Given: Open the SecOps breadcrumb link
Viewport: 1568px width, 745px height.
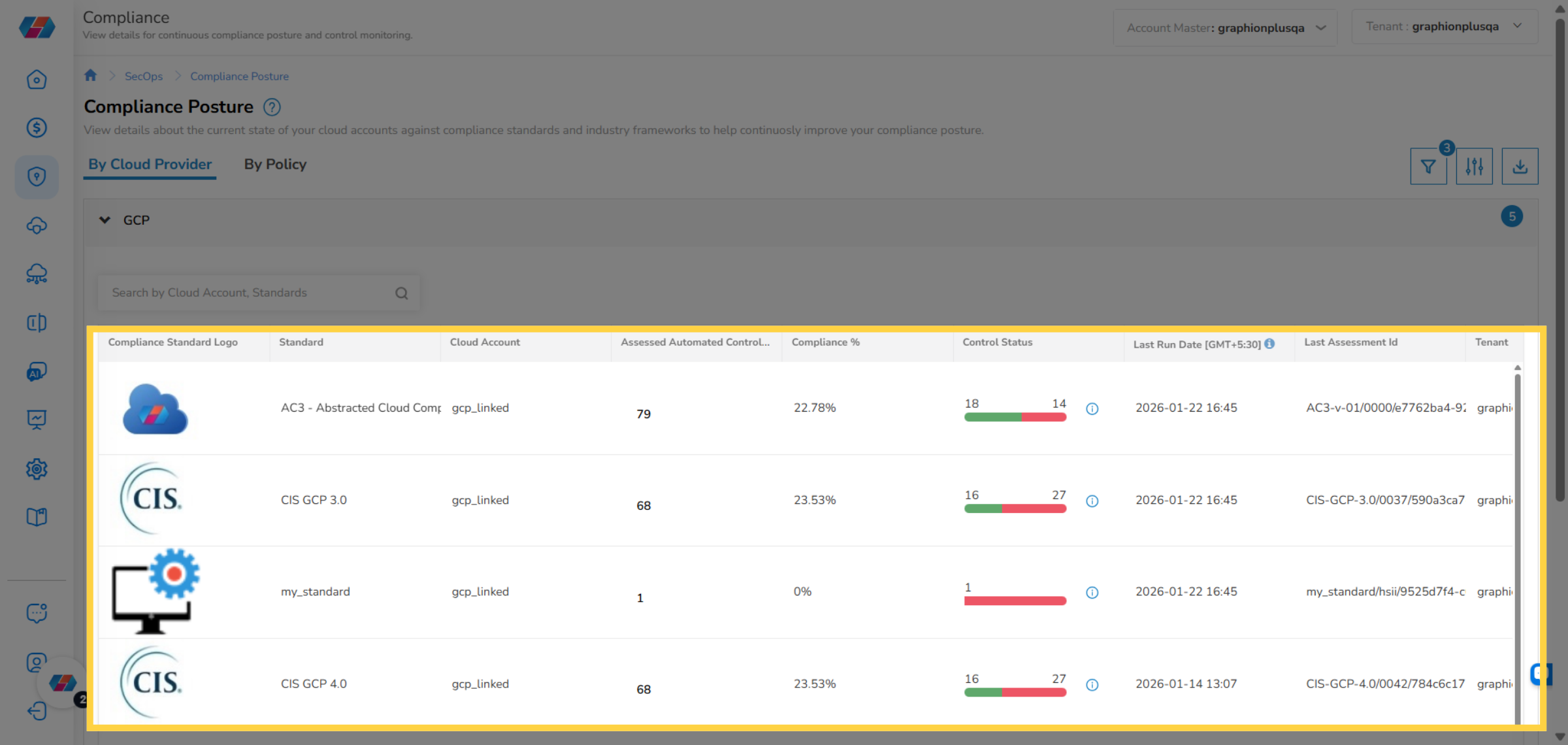Looking at the screenshot, I should pyautogui.click(x=143, y=76).
